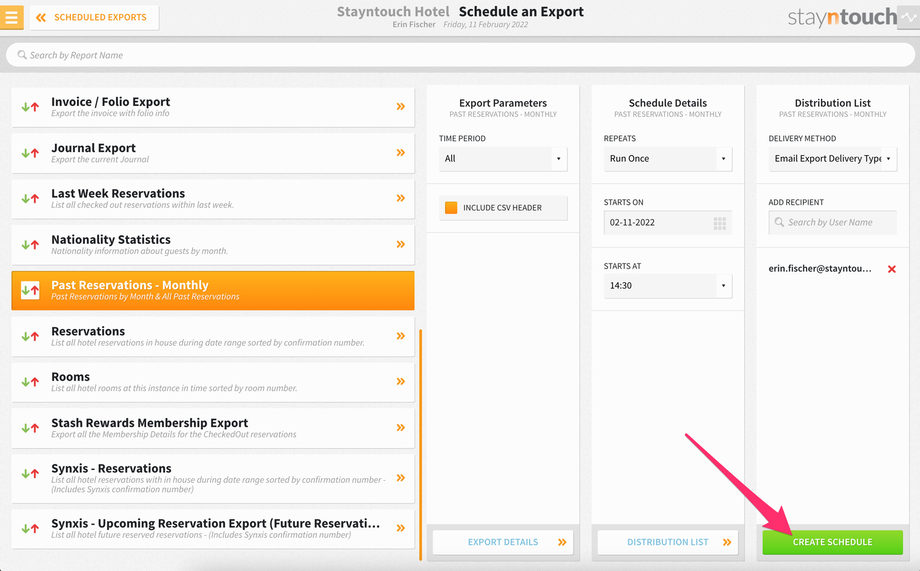Click the Nationality Statistics arrows icon
The height and width of the screenshot is (571, 920).
[x=31, y=244]
